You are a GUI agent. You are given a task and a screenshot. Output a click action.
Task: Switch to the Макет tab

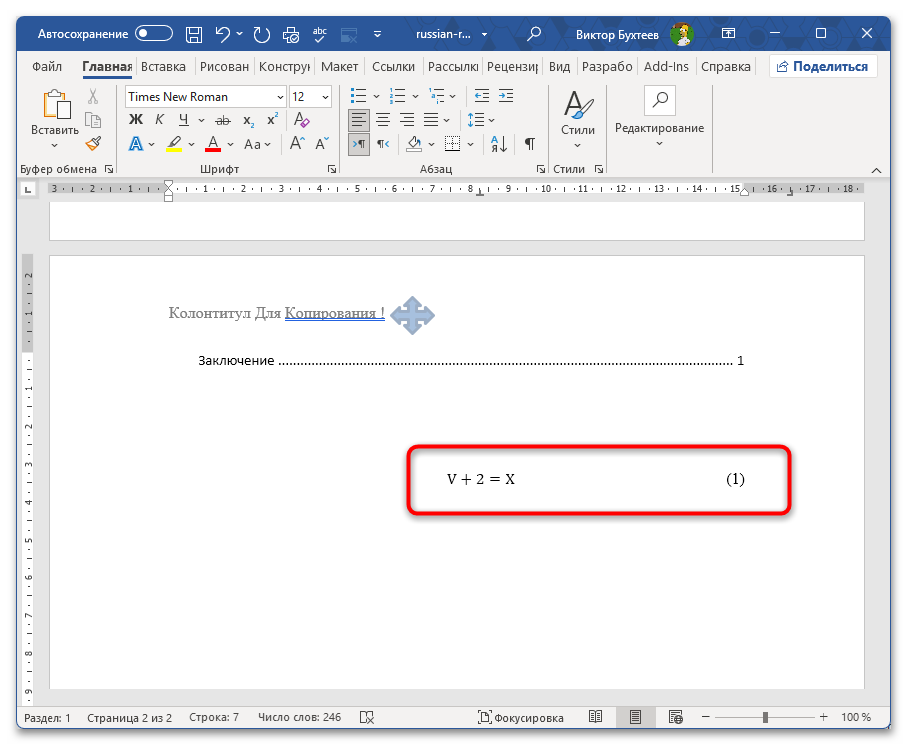340,67
